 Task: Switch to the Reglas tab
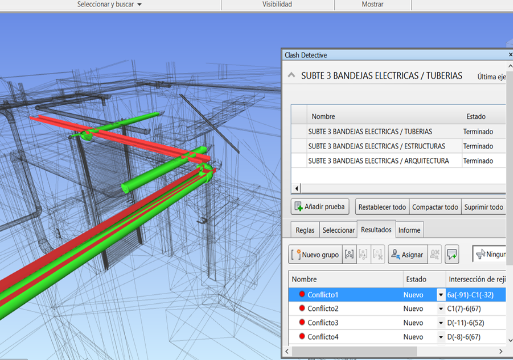pyautogui.click(x=305, y=230)
